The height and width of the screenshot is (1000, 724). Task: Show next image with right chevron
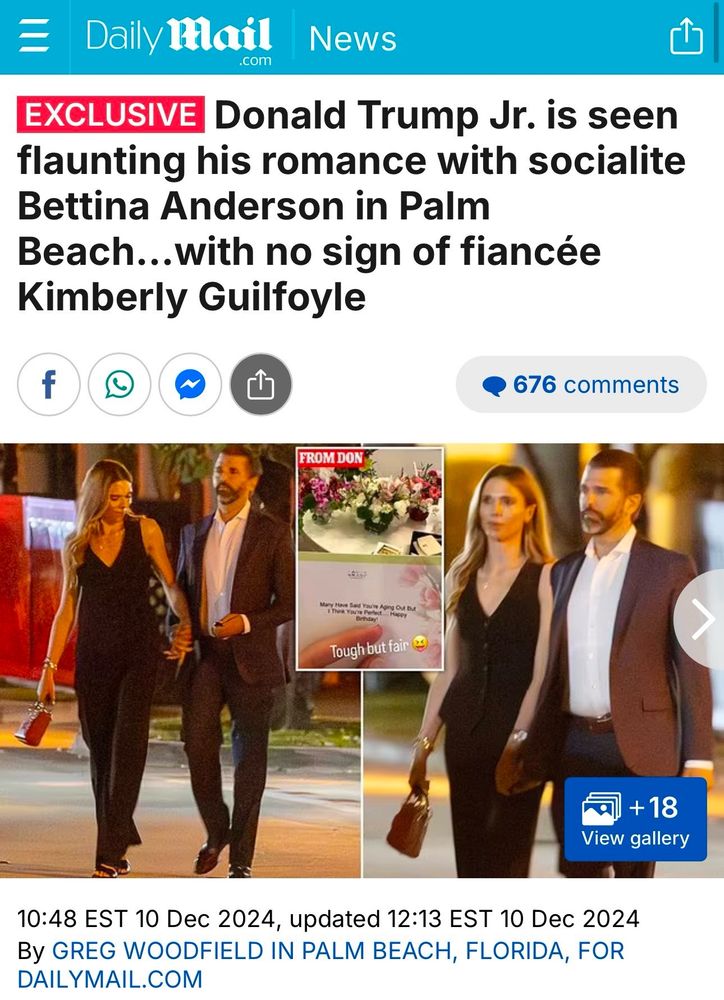[702, 619]
